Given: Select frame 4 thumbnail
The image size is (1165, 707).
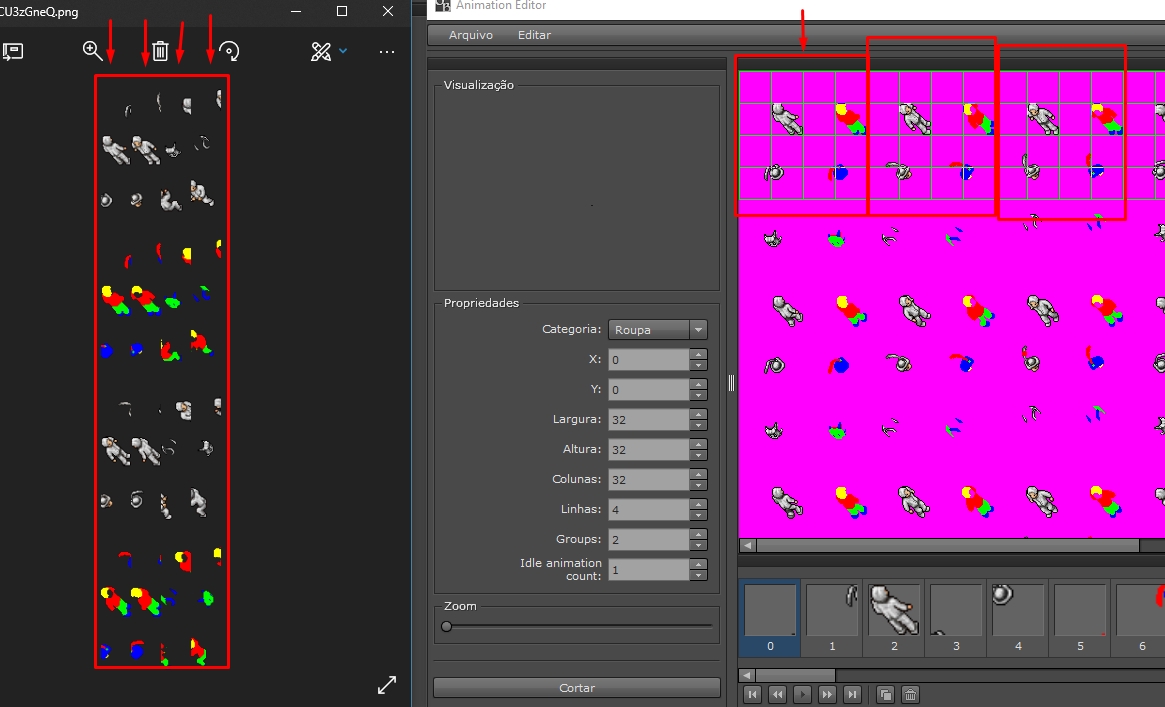Looking at the screenshot, I should (x=1018, y=618).
